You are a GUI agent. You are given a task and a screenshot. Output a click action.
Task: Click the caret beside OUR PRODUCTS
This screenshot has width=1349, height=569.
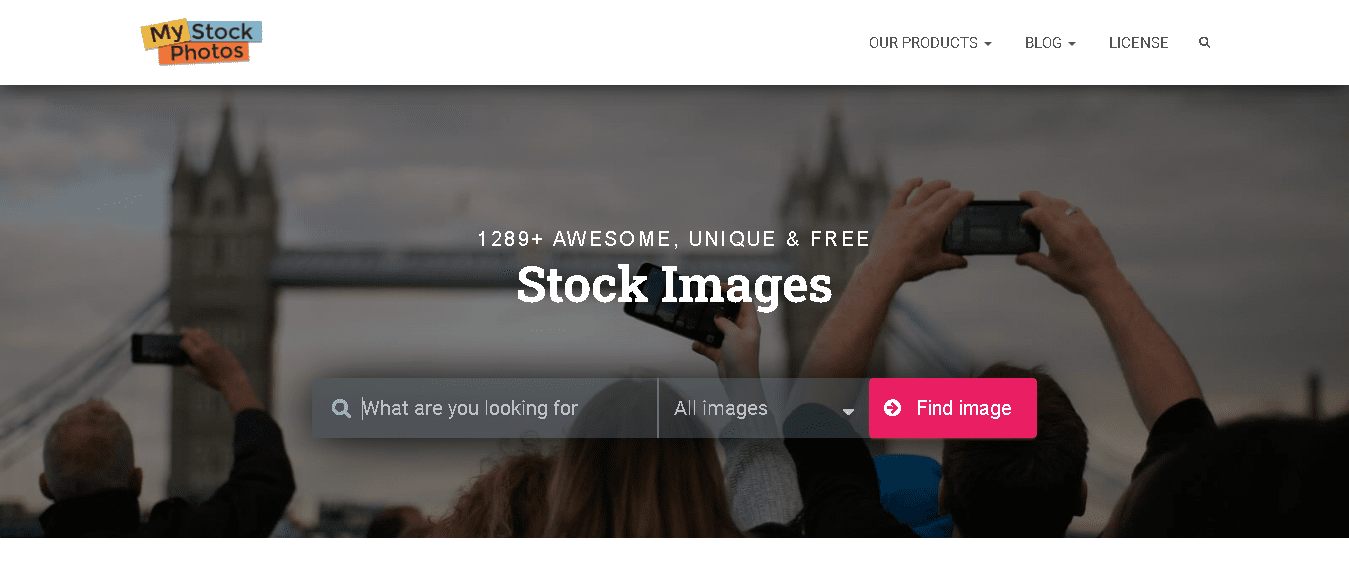(988, 44)
